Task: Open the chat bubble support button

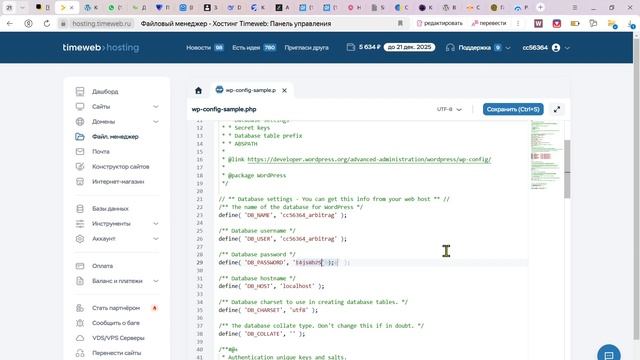Action: click(x=609, y=355)
